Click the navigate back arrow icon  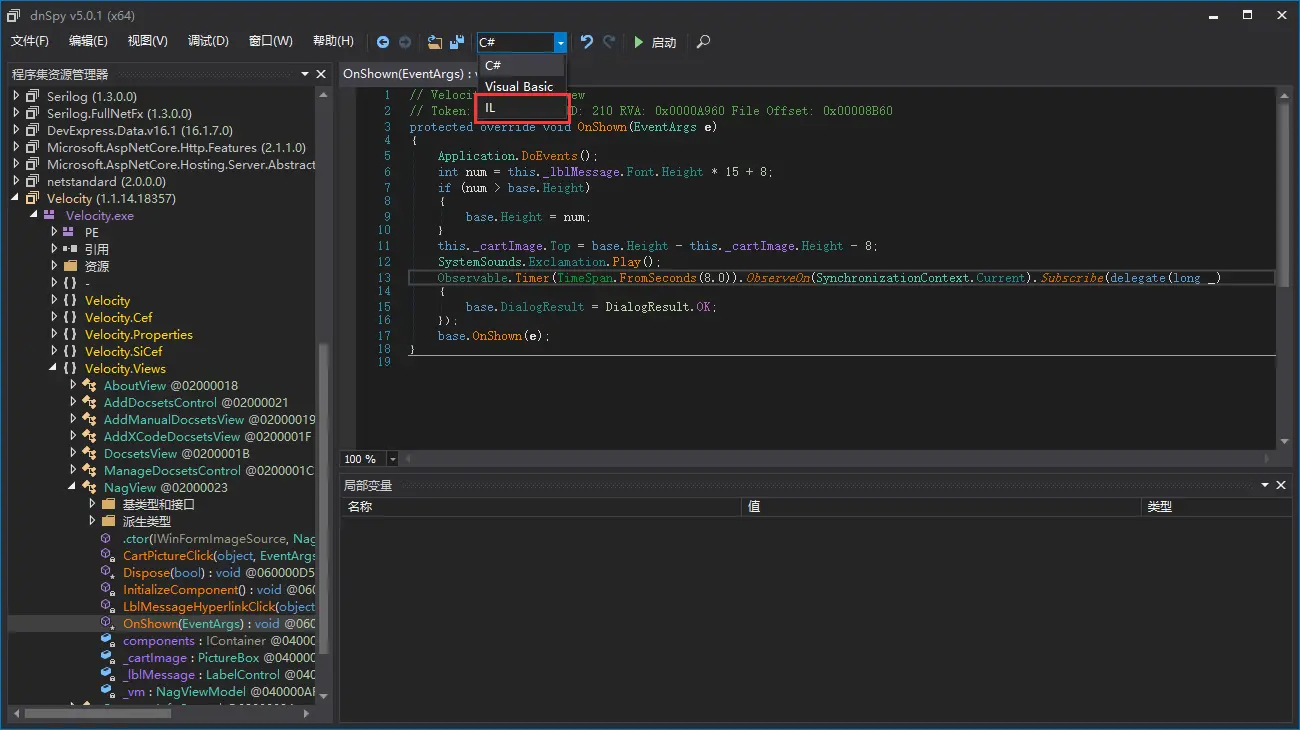383,42
